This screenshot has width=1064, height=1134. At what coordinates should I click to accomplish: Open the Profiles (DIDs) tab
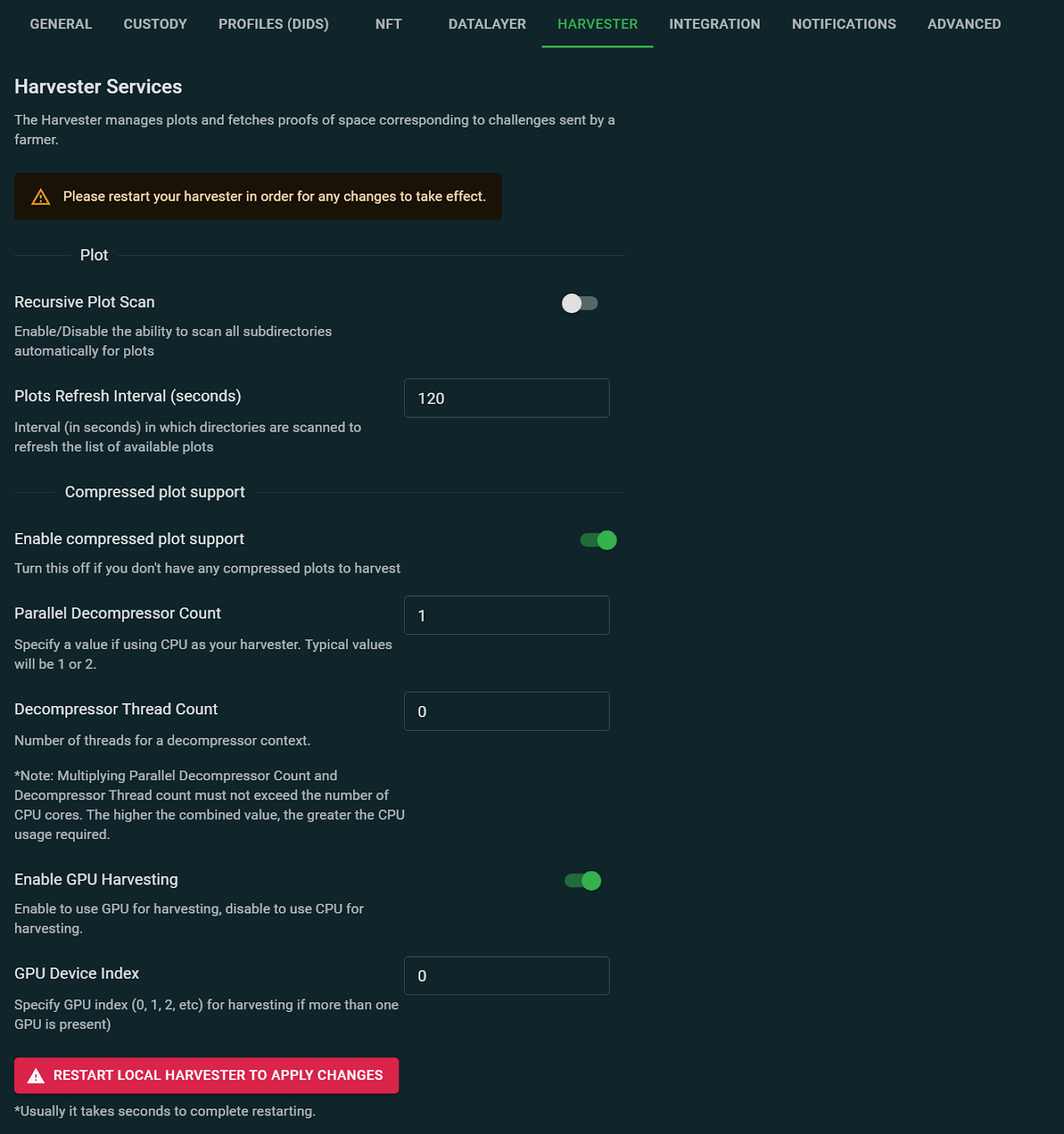point(274,24)
